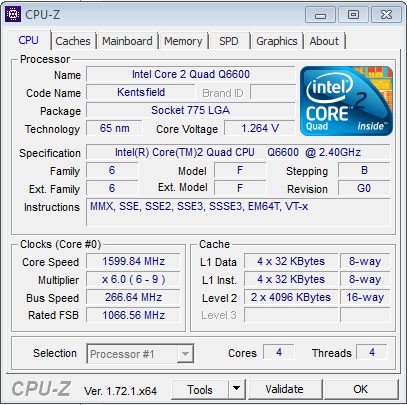Click the Revision value G0

tap(364, 188)
